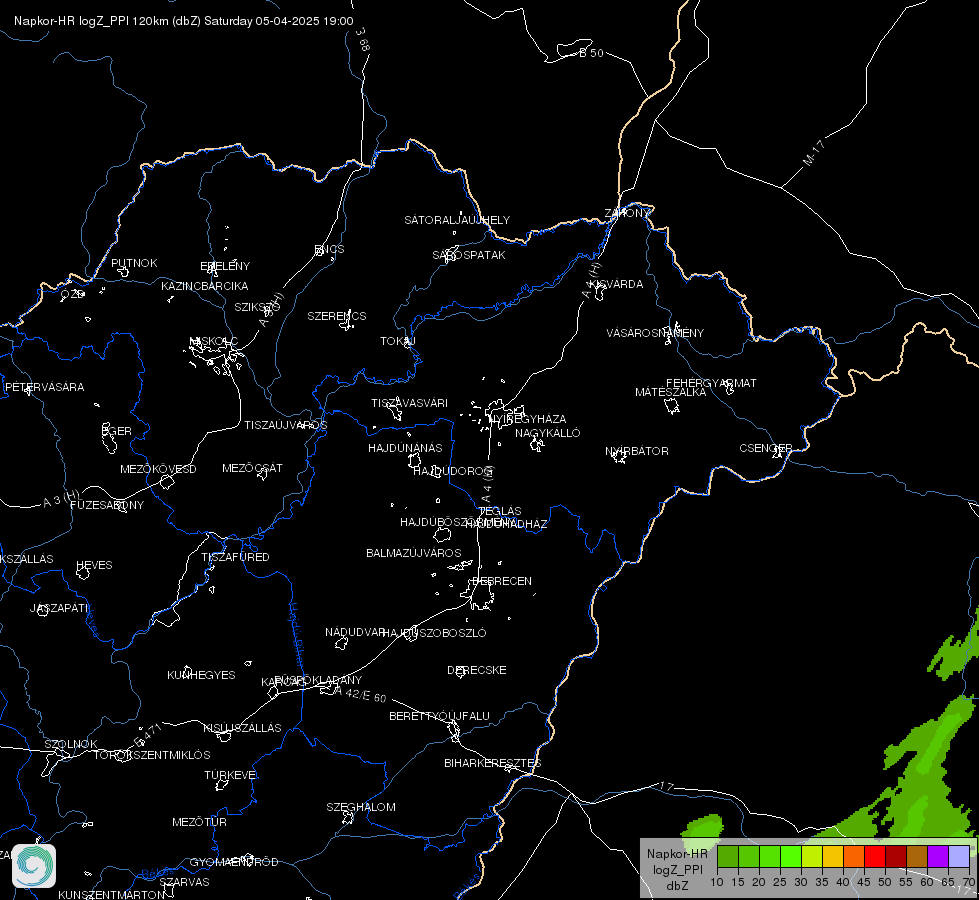Screen dimensions: 979x900
Task: Click the DEBRECEN city label
Action: pyautogui.click(x=501, y=581)
